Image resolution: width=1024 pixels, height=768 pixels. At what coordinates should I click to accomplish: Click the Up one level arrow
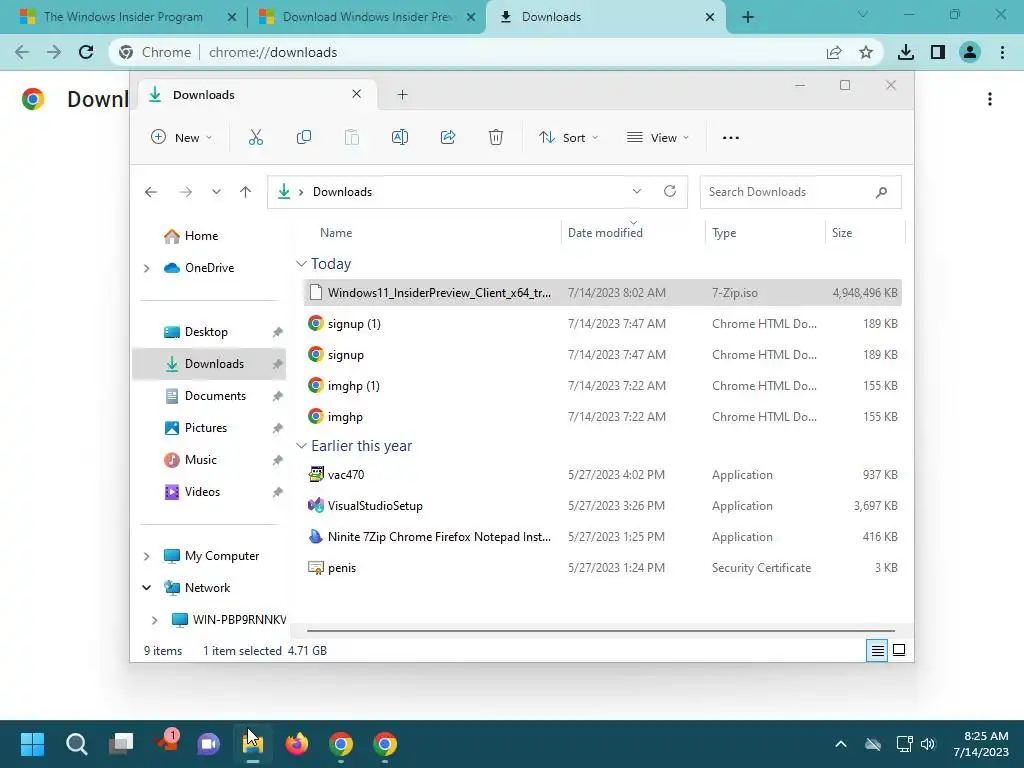point(246,192)
